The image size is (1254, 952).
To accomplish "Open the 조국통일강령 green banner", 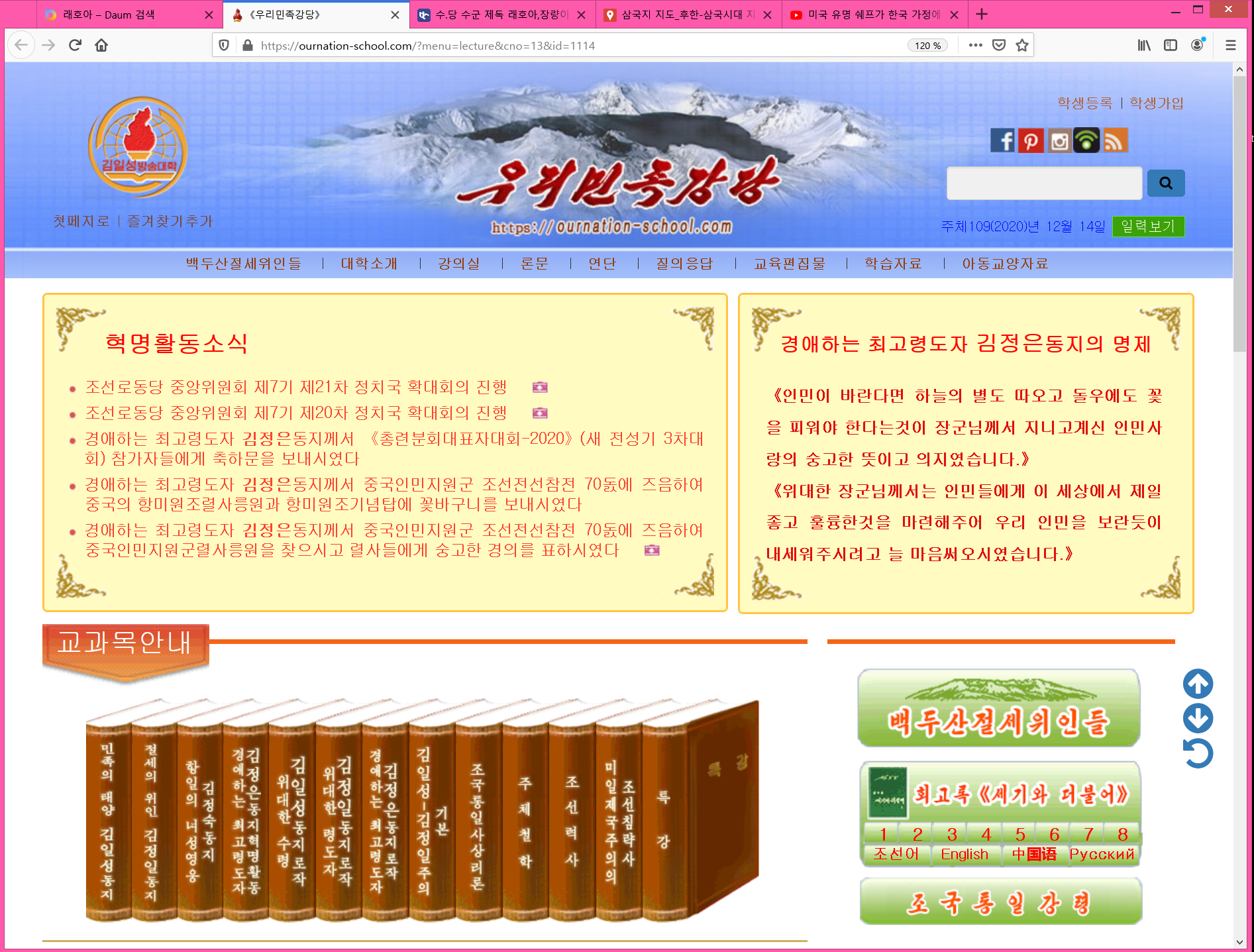I will coord(1000,902).
